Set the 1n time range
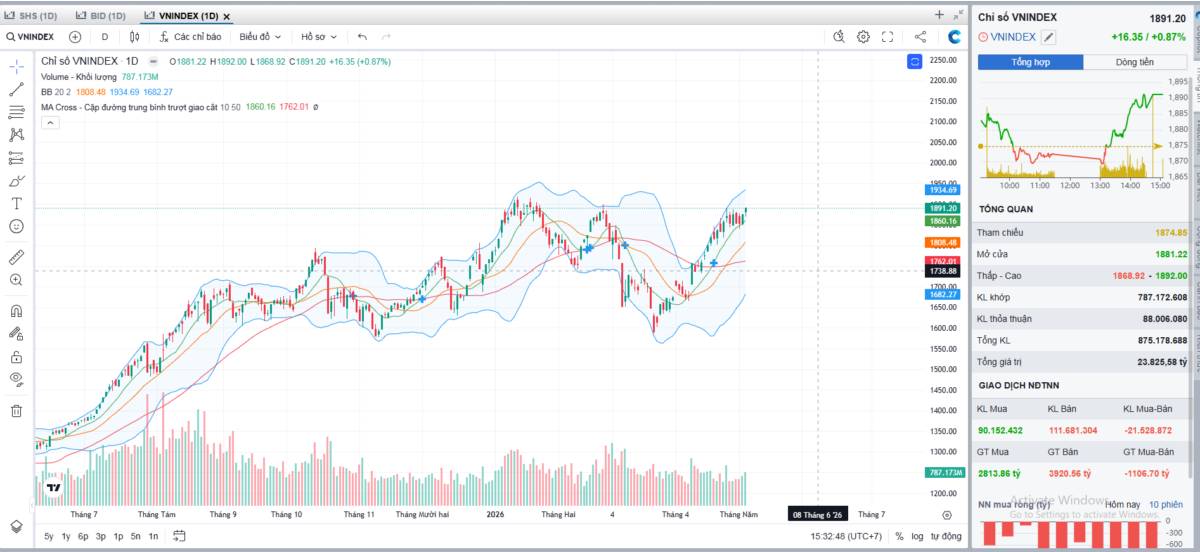The height and width of the screenshot is (552, 1200). (153, 537)
